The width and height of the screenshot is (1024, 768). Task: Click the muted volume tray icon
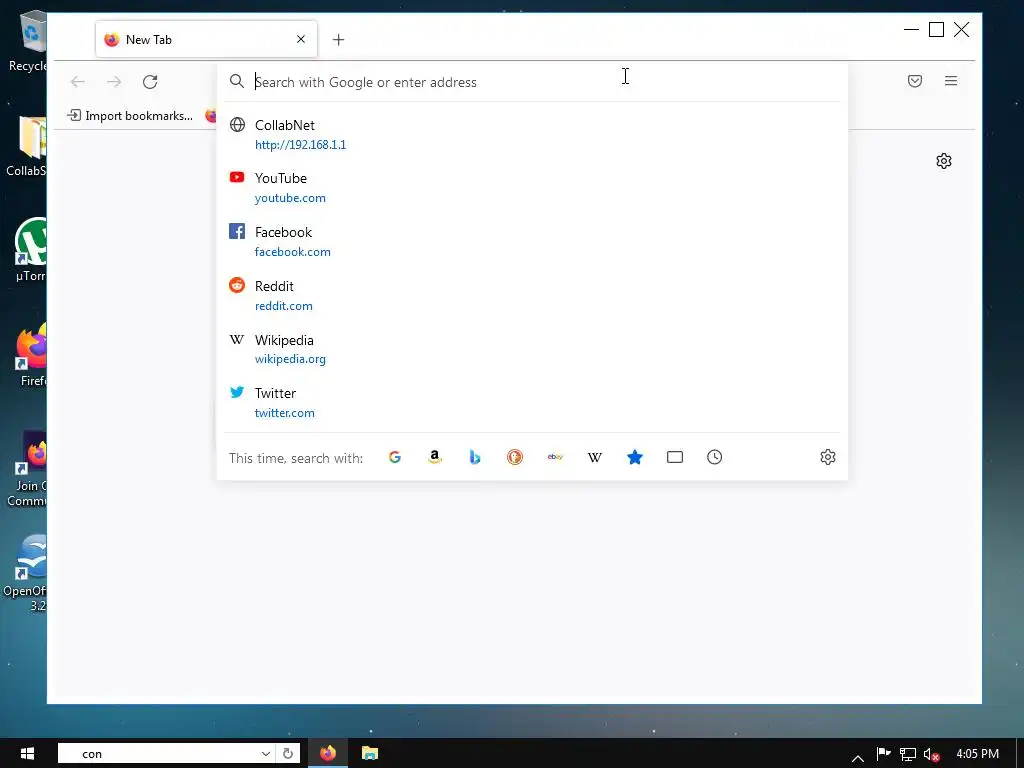931,754
